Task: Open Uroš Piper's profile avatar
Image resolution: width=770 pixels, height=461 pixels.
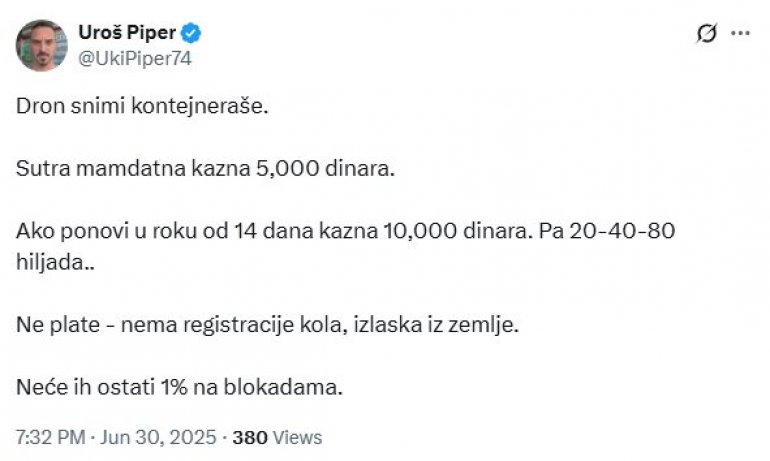Action: tap(41, 45)
